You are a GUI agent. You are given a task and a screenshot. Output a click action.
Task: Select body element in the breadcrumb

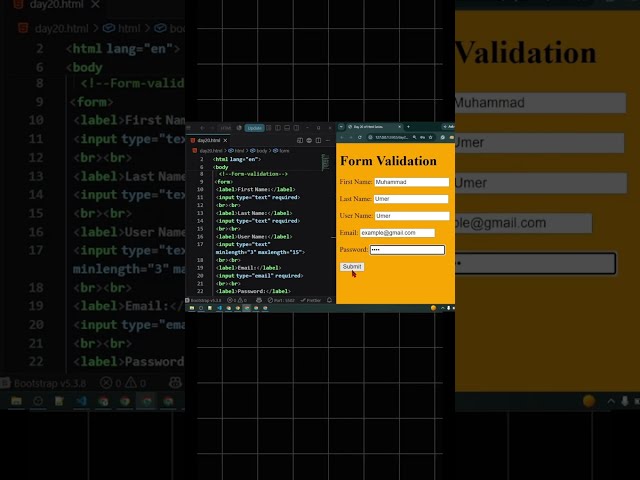(259, 151)
